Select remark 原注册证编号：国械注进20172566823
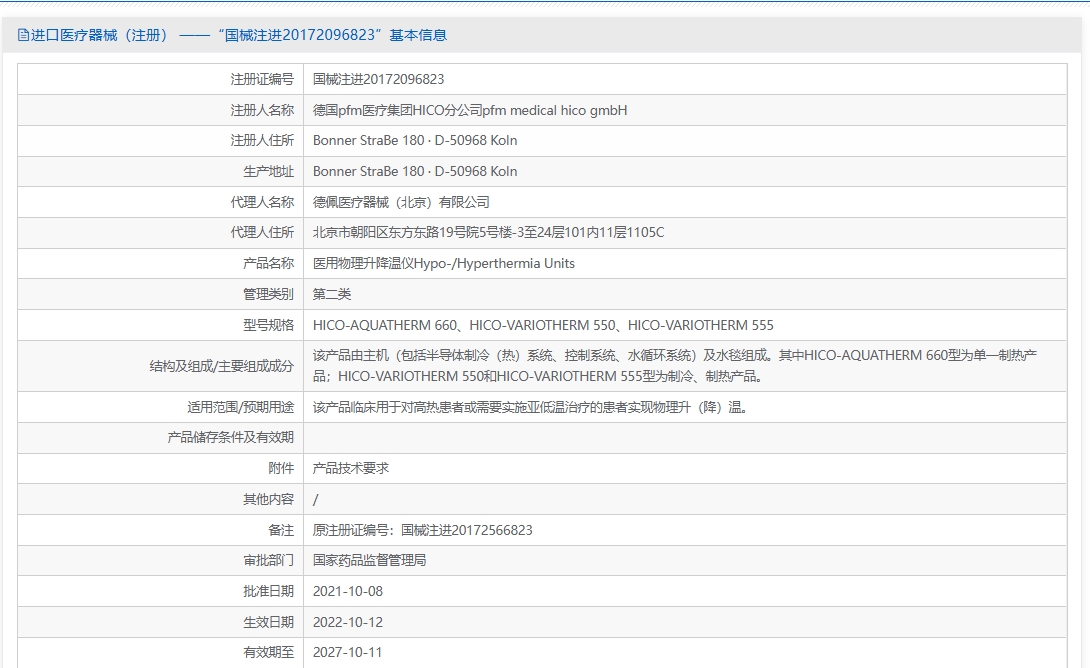The width and height of the screenshot is (1090, 668). click(x=423, y=530)
